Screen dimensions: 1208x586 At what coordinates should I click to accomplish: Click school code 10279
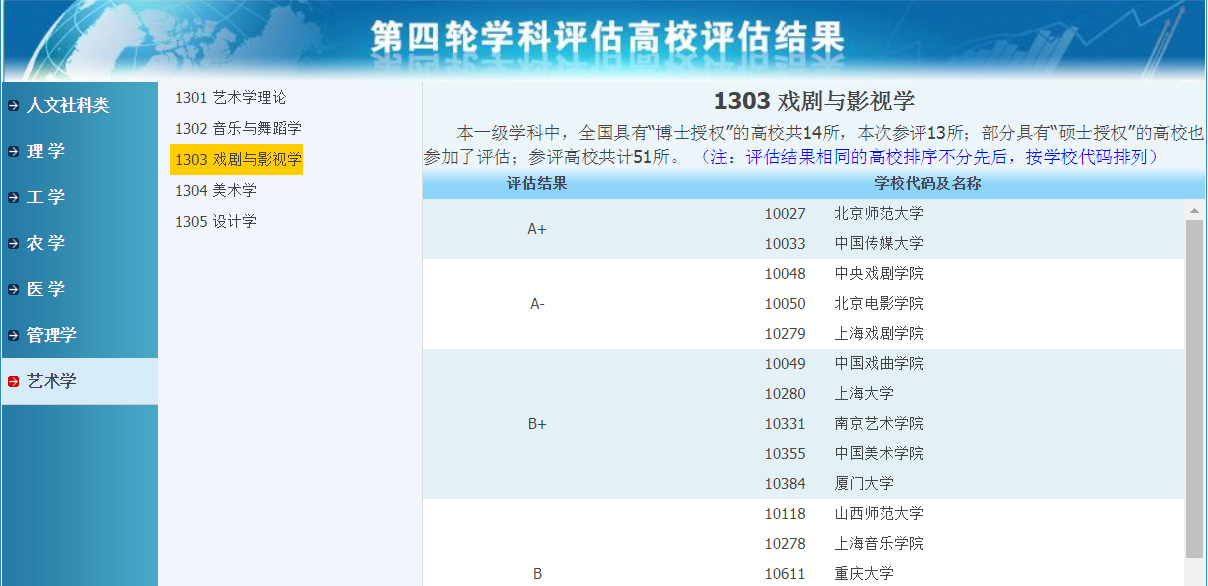coord(785,334)
